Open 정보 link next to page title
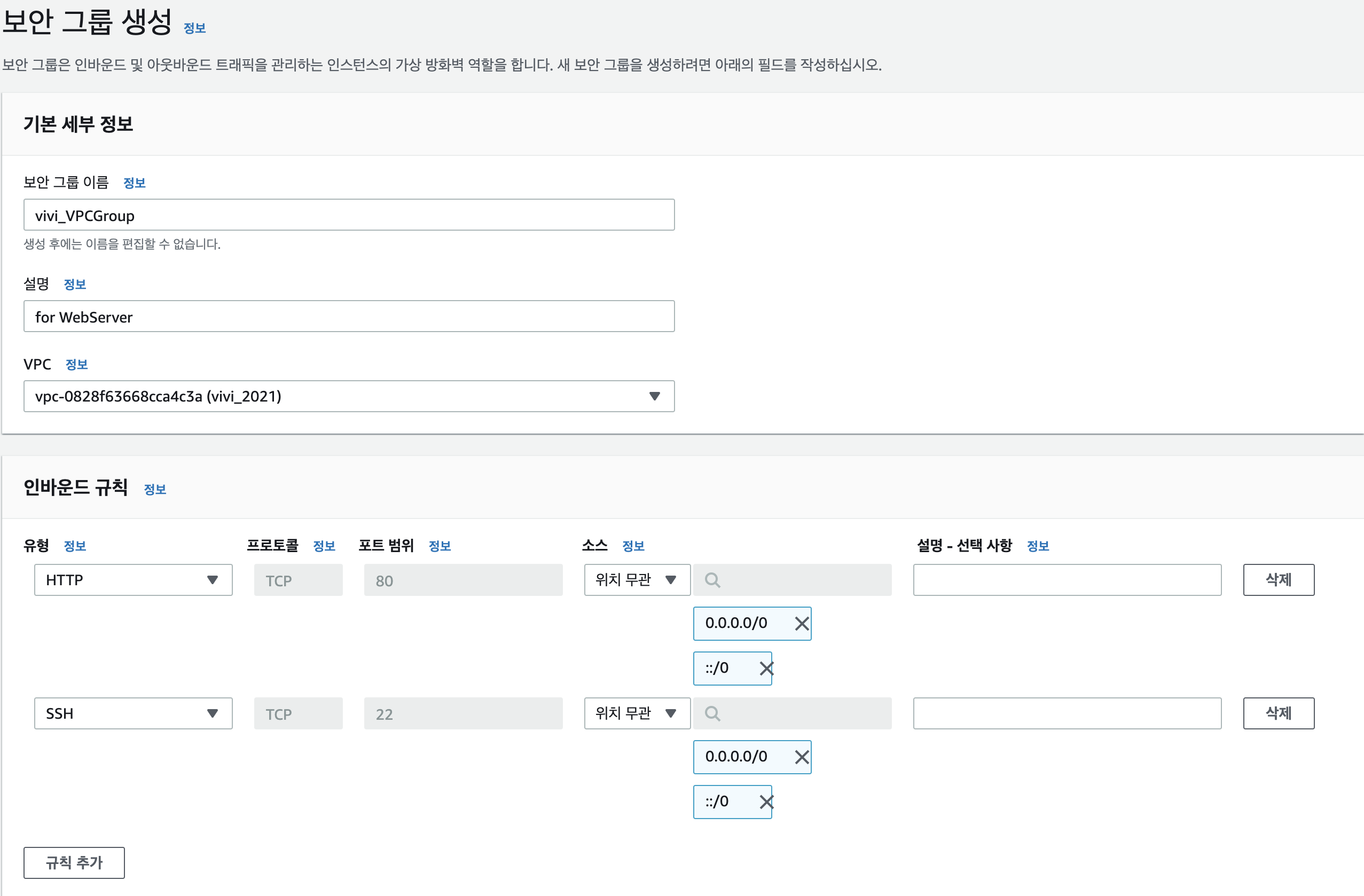1364x896 pixels. pyautogui.click(x=194, y=28)
